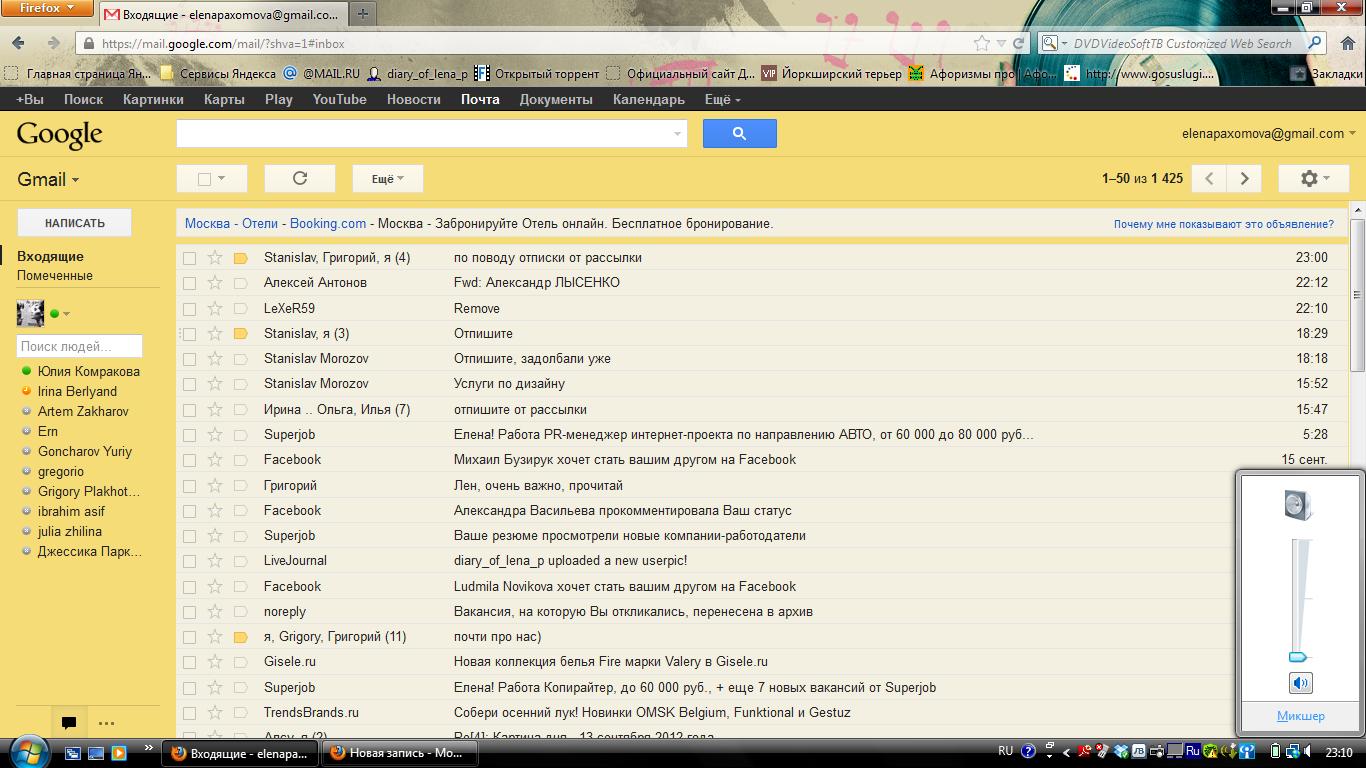1366x768 pixels.
Task: Open the Firefox menu button
Action: pos(48,9)
